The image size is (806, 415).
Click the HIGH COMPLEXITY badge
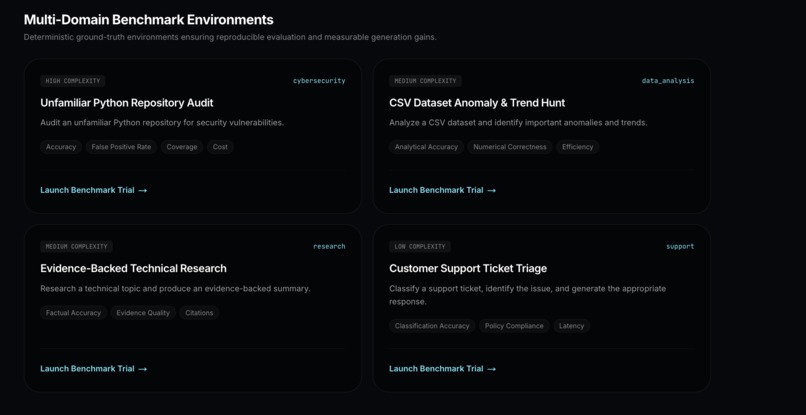(73, 81)
